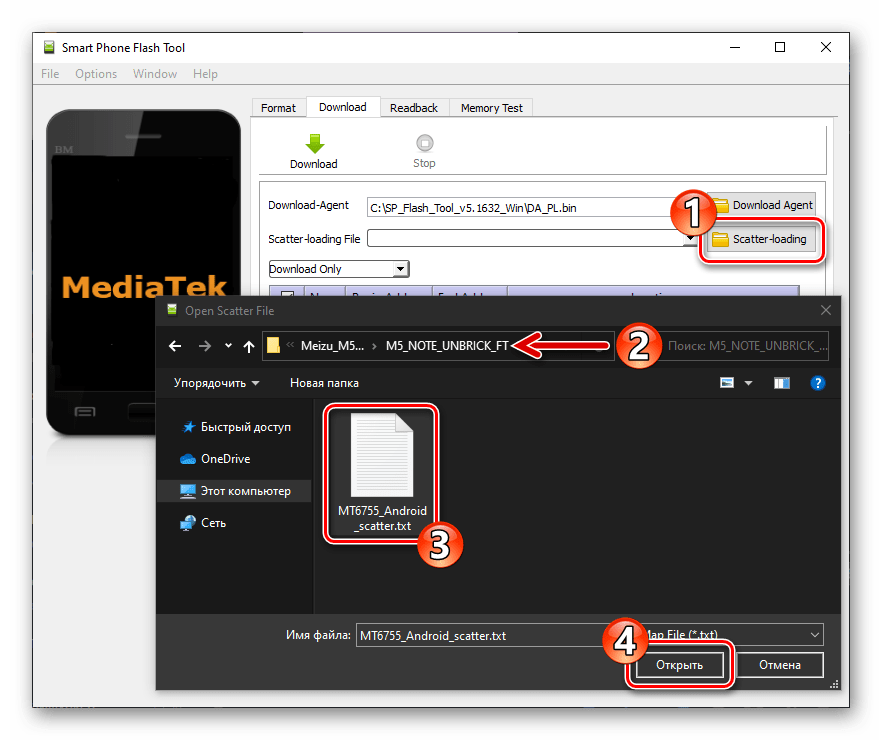The image size is (882, 740).
Task: Open the Help menu
Action: pyautogui.click(x=205, y=74)
